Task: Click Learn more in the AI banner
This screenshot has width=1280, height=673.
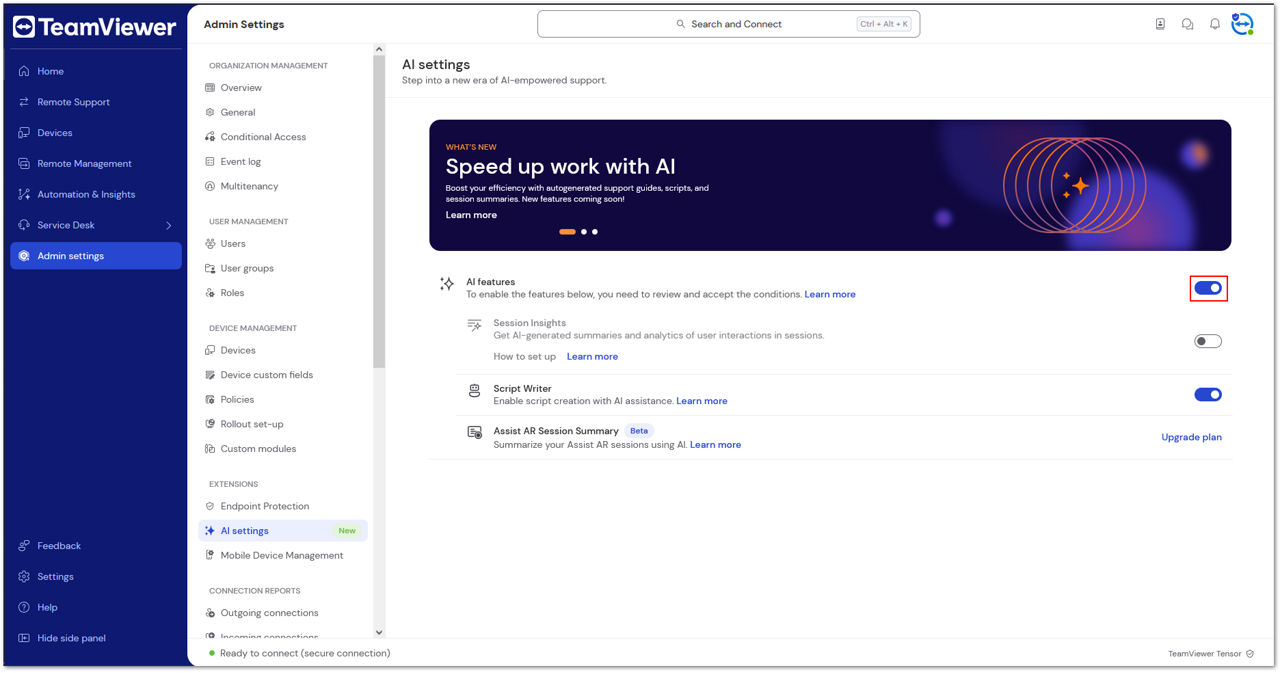Action: (471, 215)
